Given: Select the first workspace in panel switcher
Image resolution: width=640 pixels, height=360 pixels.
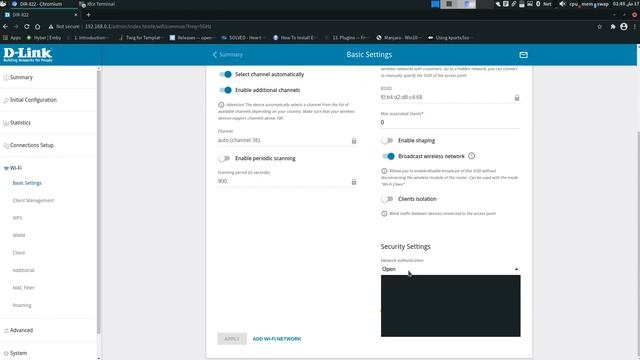Looking at the screenshot, I should pyautogui.click(x=435, y=4).
